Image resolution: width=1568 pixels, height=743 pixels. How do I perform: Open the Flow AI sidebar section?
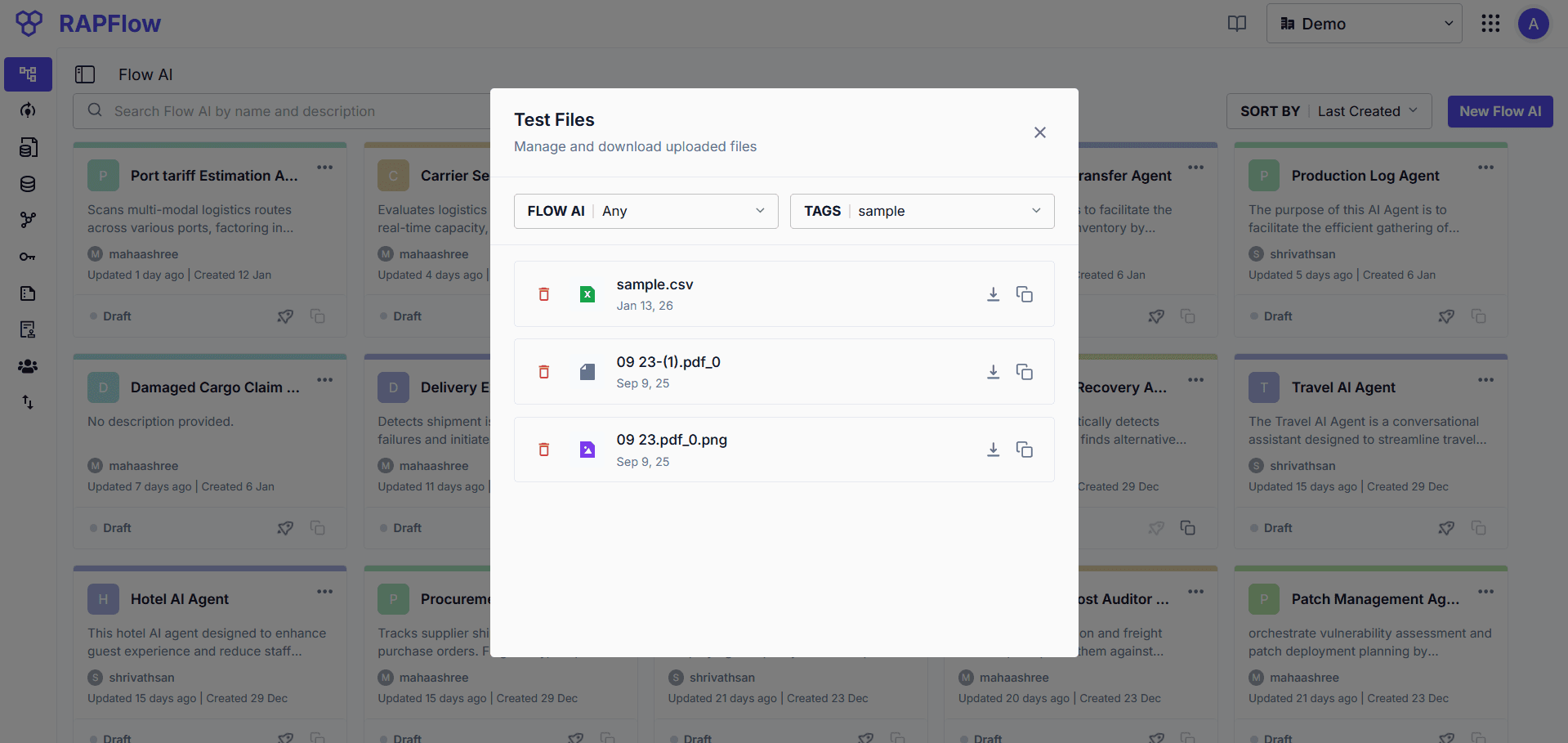point(27,74)
